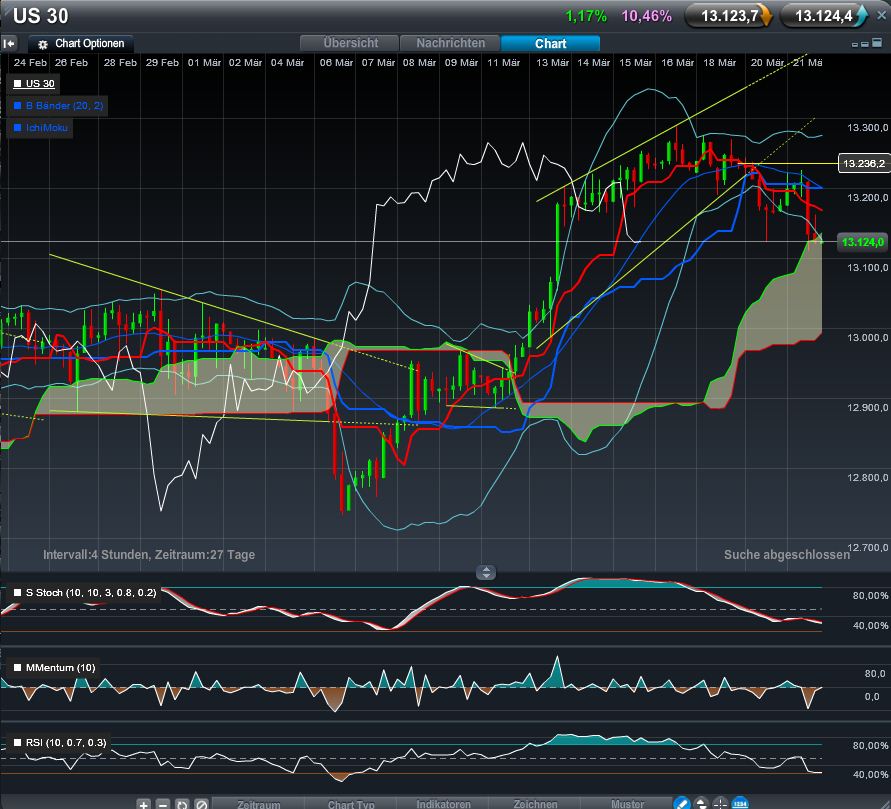Open the Chart Typ dropdown
This screenshot has width=891, height=809.
[351, 803]
